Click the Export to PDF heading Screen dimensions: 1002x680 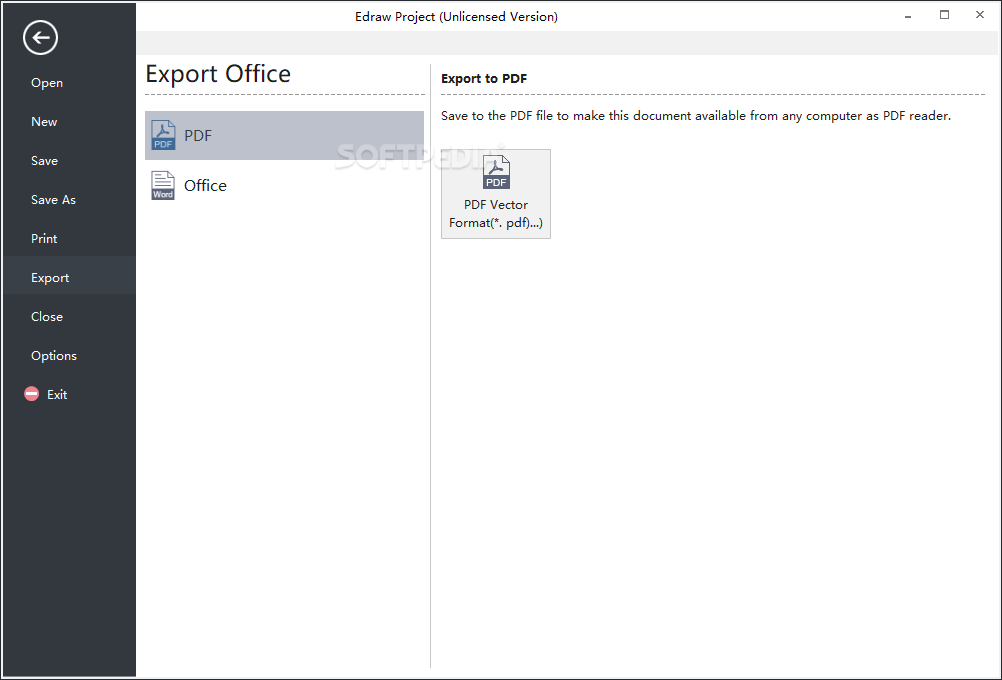[x=484, y=79]
